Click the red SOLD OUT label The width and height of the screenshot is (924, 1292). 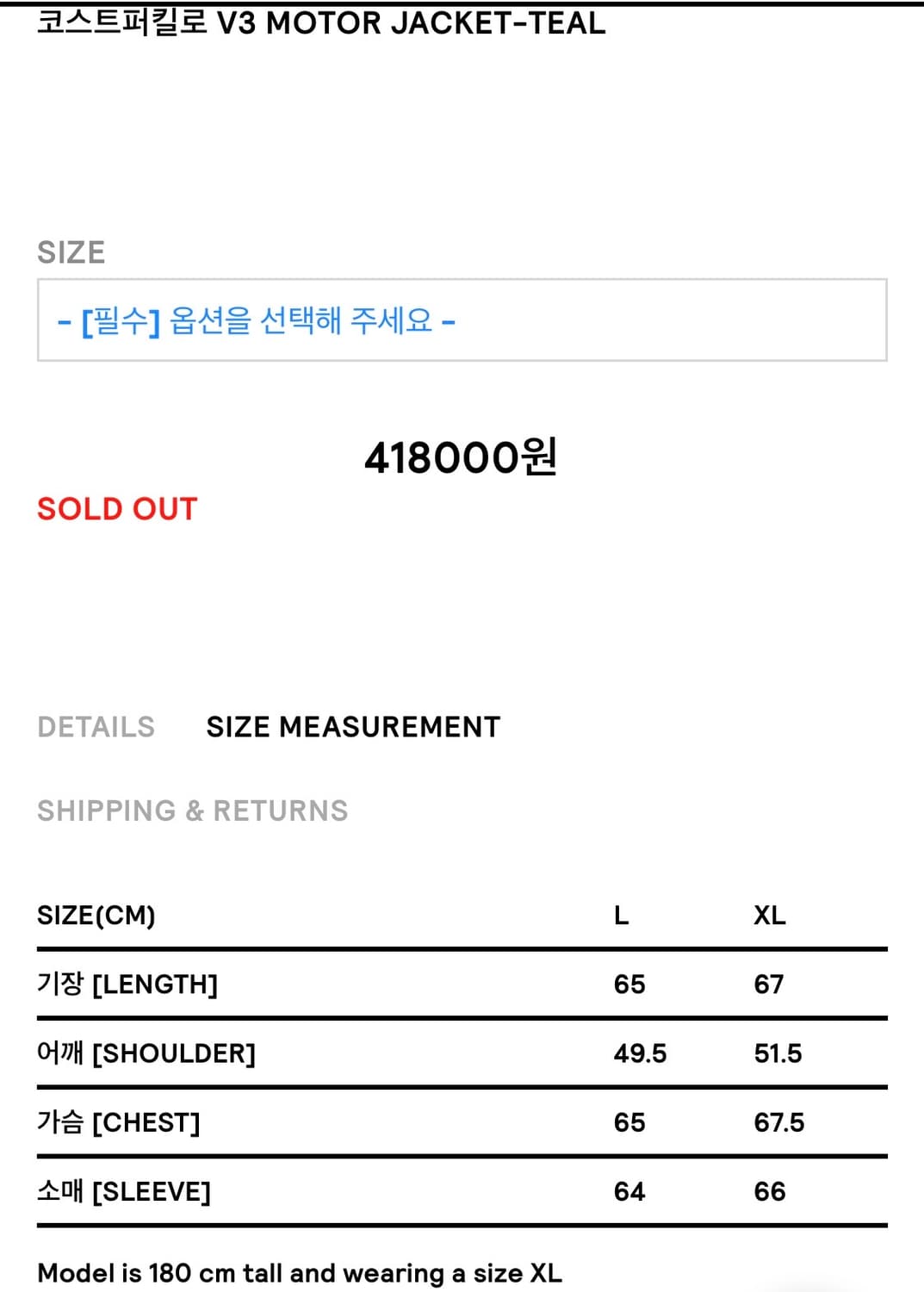117,509
